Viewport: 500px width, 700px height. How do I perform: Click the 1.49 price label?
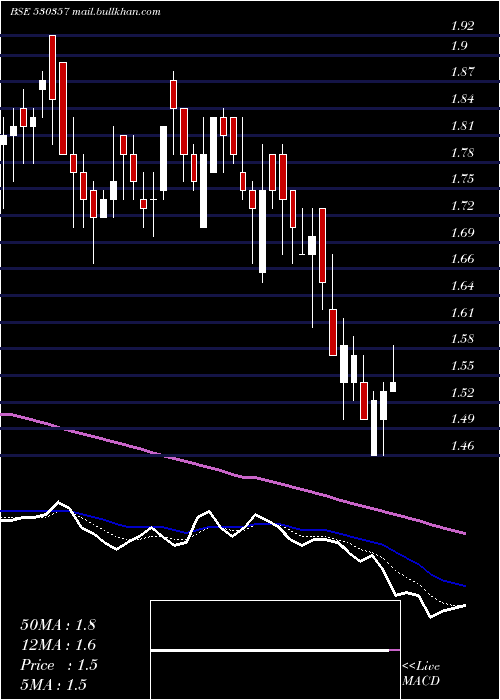pyautogui.click(x=462, y=419)
